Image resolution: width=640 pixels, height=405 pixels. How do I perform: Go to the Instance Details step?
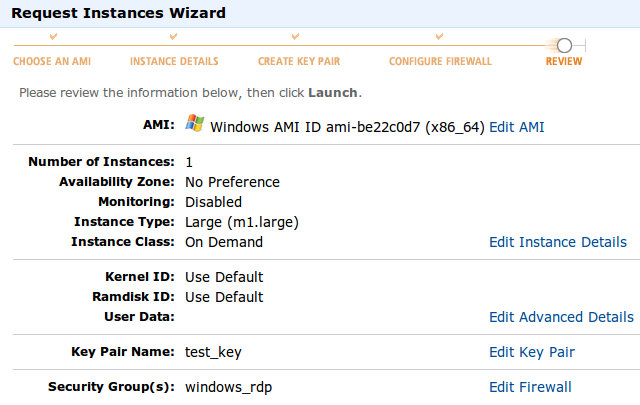click(174, 62)
